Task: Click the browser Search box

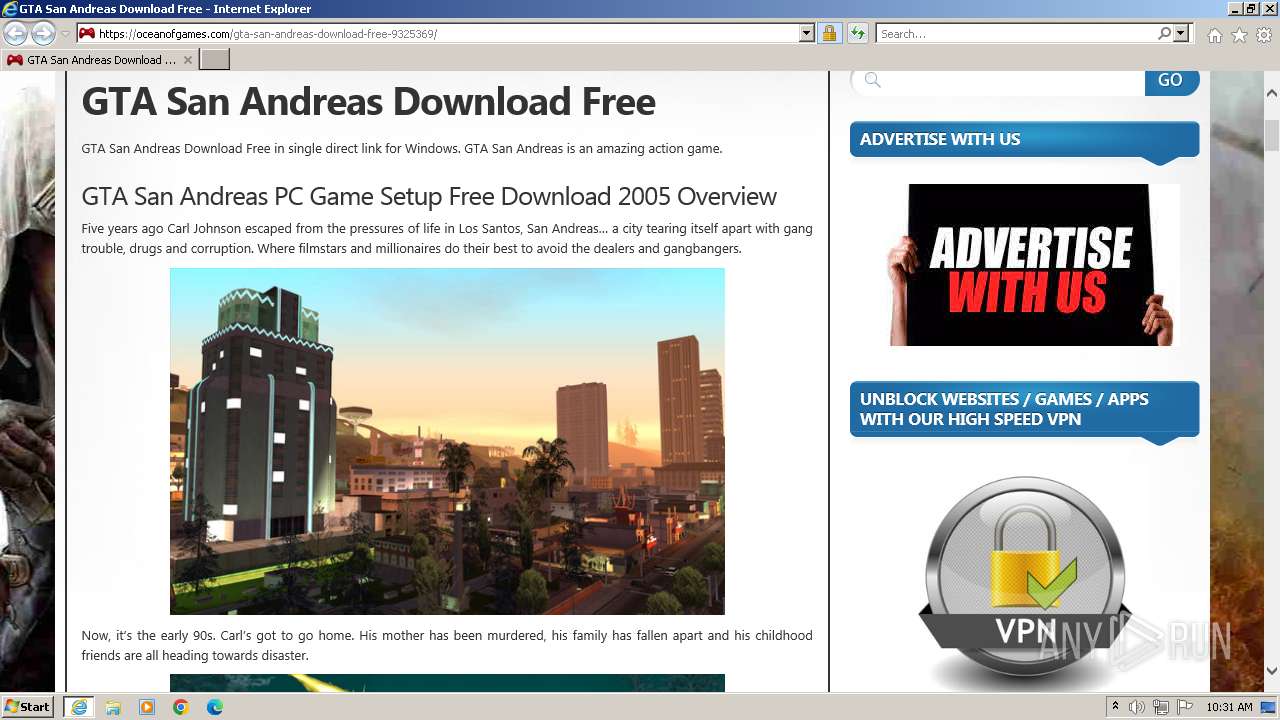Action: (1015, 33)
